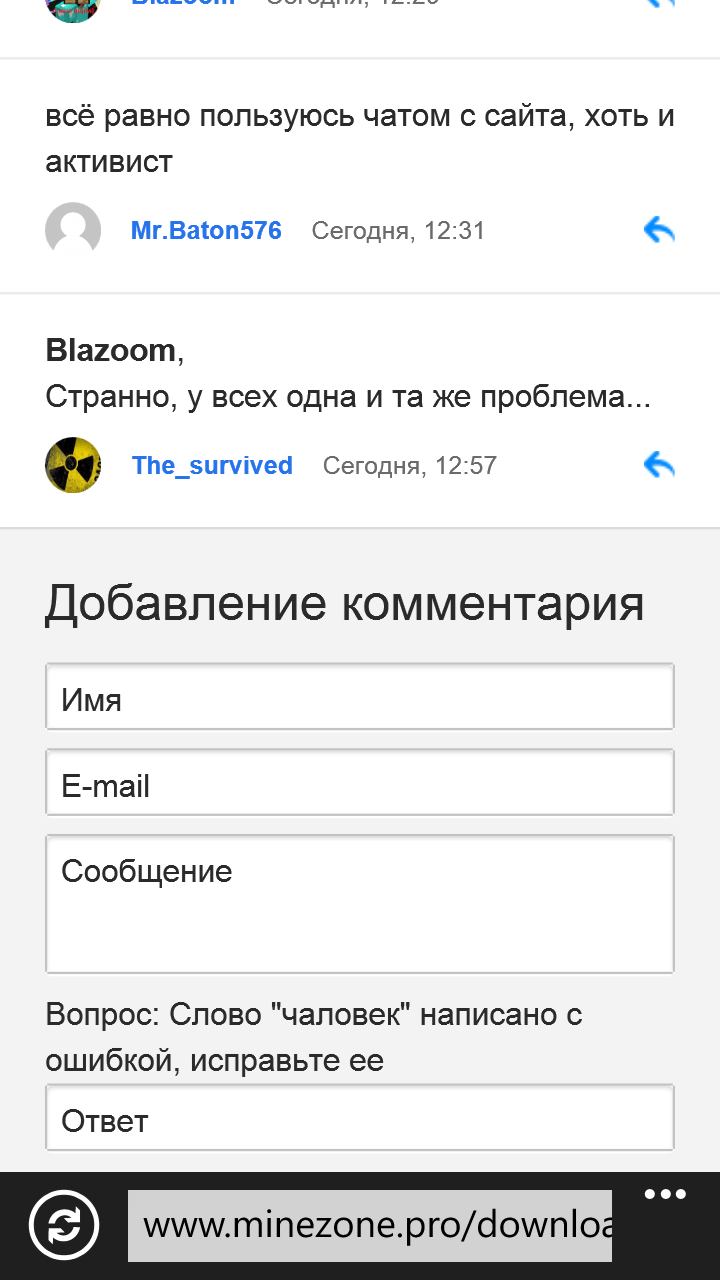Open the browser three-dots menu

coord(665,1195)
